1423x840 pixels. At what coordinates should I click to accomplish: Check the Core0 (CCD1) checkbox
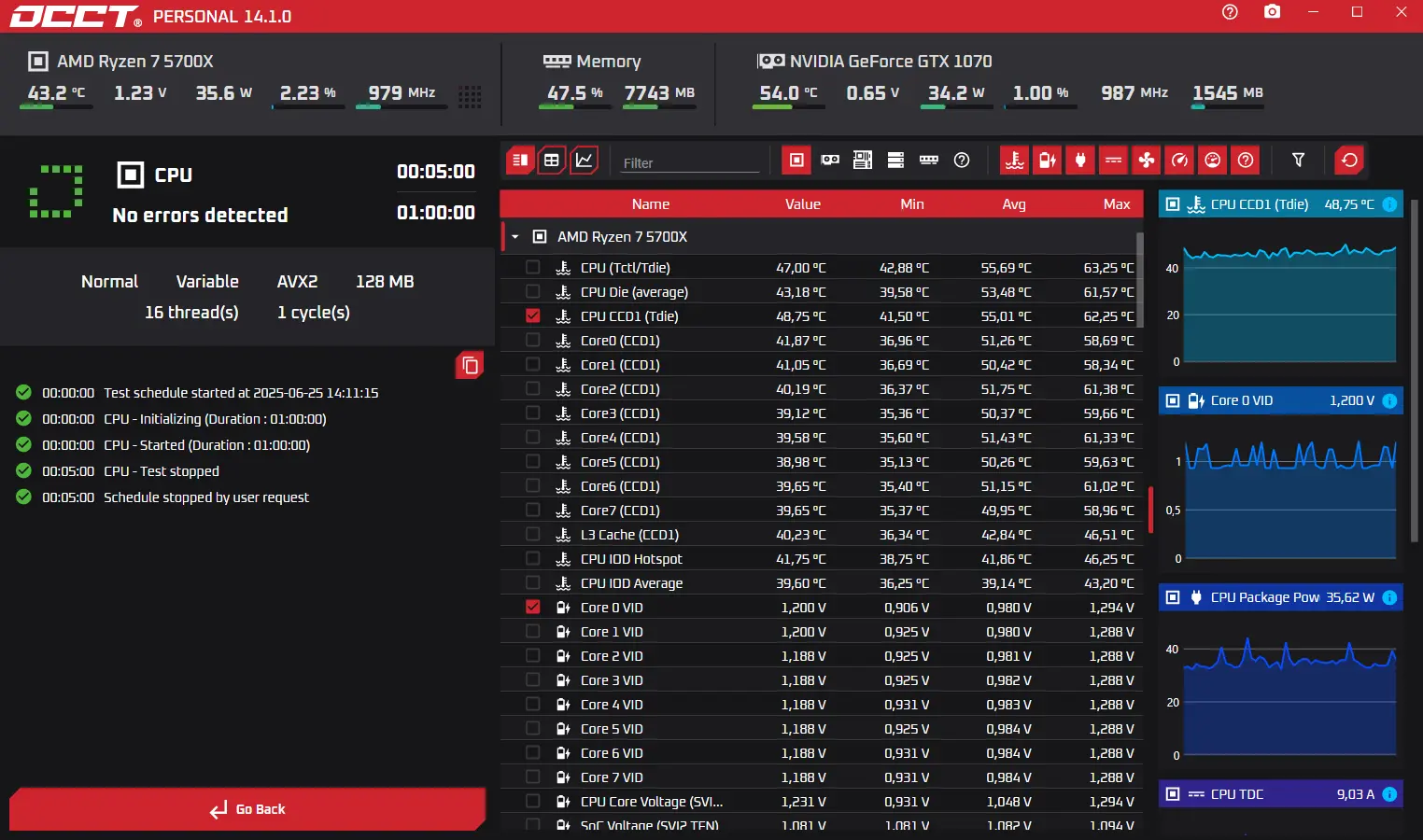click(x=532, y=340)
